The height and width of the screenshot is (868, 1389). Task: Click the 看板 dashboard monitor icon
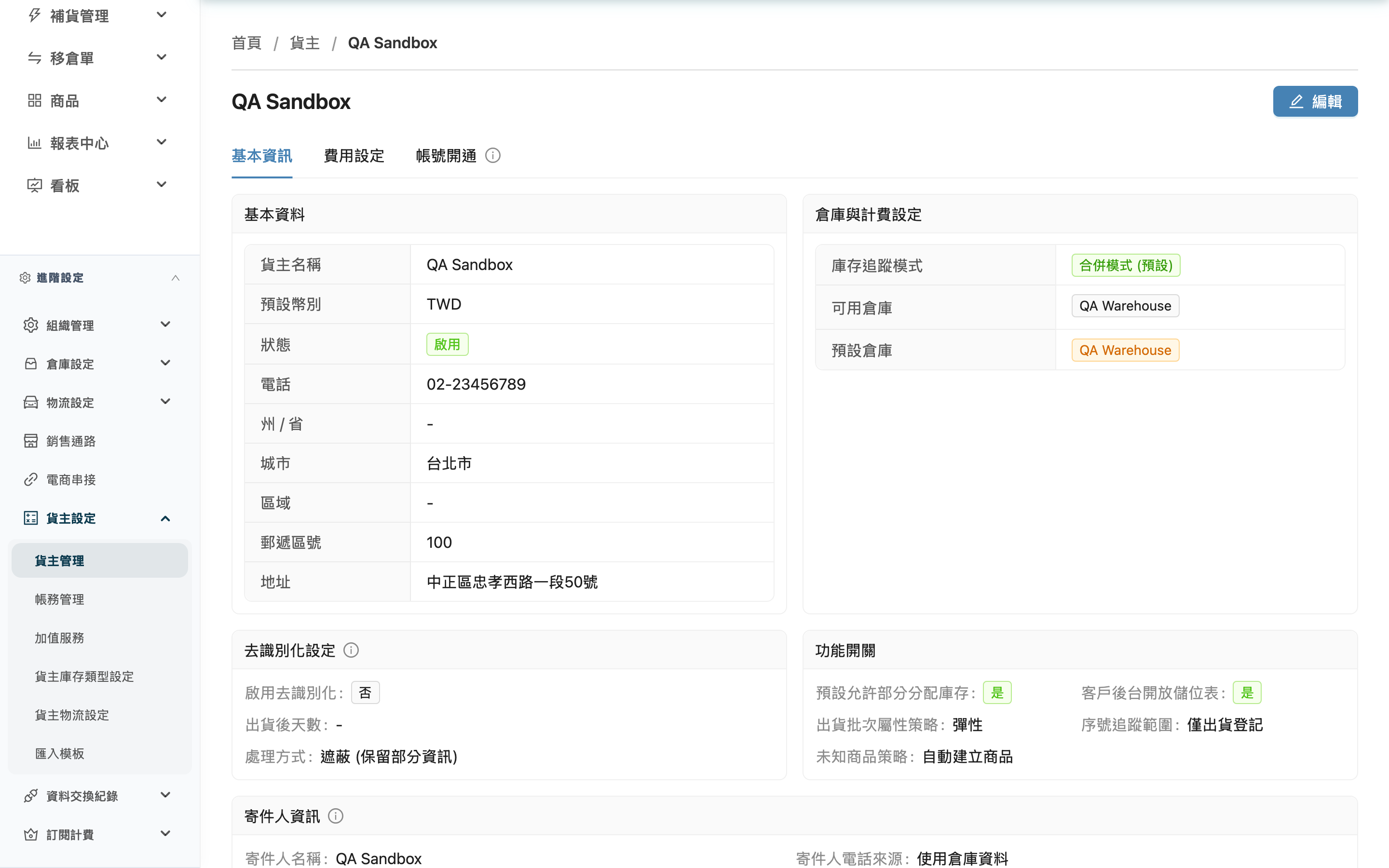[x=34, y=186]
